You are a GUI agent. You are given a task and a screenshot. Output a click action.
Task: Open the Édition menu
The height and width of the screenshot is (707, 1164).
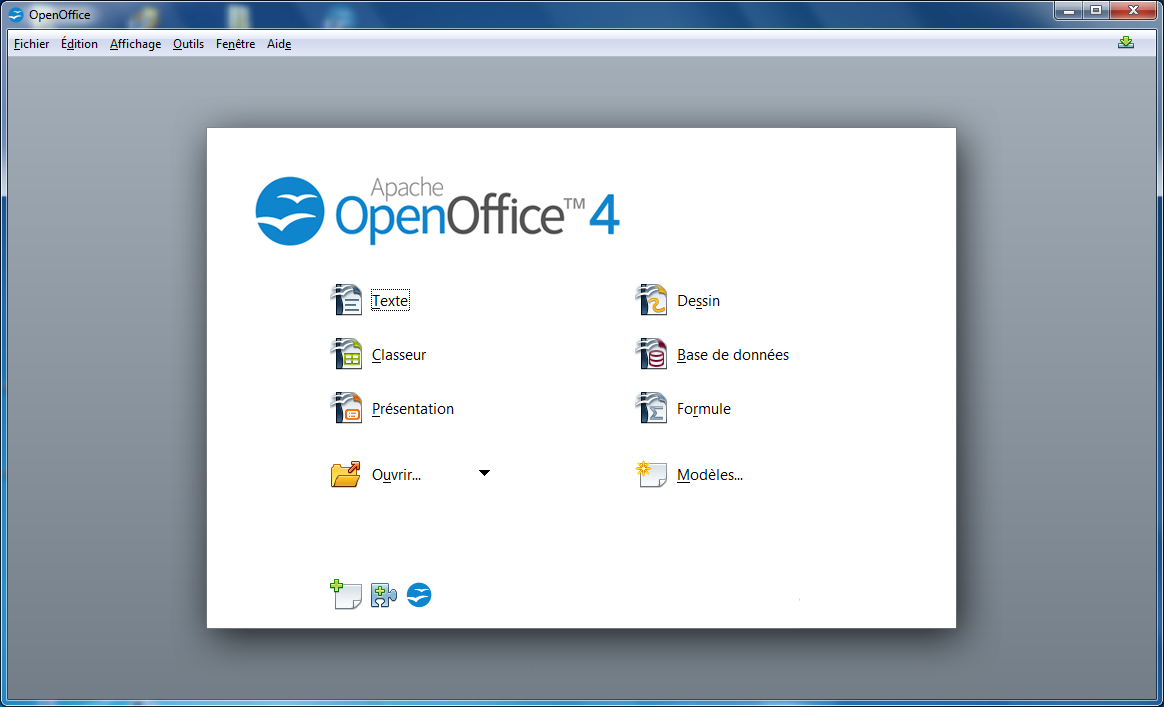pos(79,44)
